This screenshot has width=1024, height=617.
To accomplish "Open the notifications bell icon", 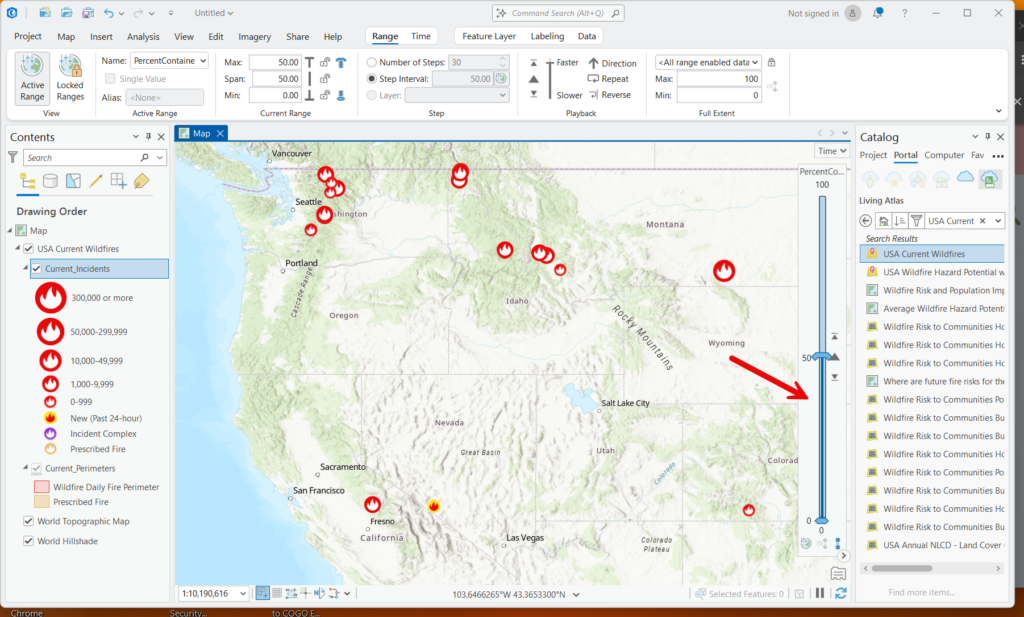I will [x=878, y=13].
